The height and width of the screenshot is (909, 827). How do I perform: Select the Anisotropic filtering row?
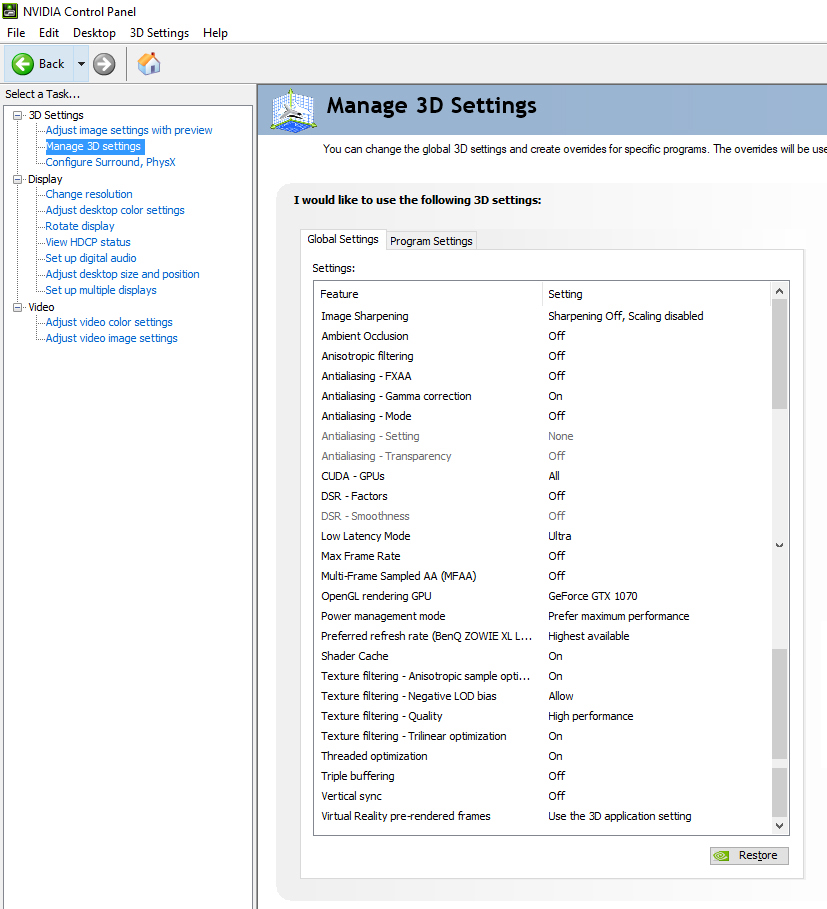coord(543,357)
